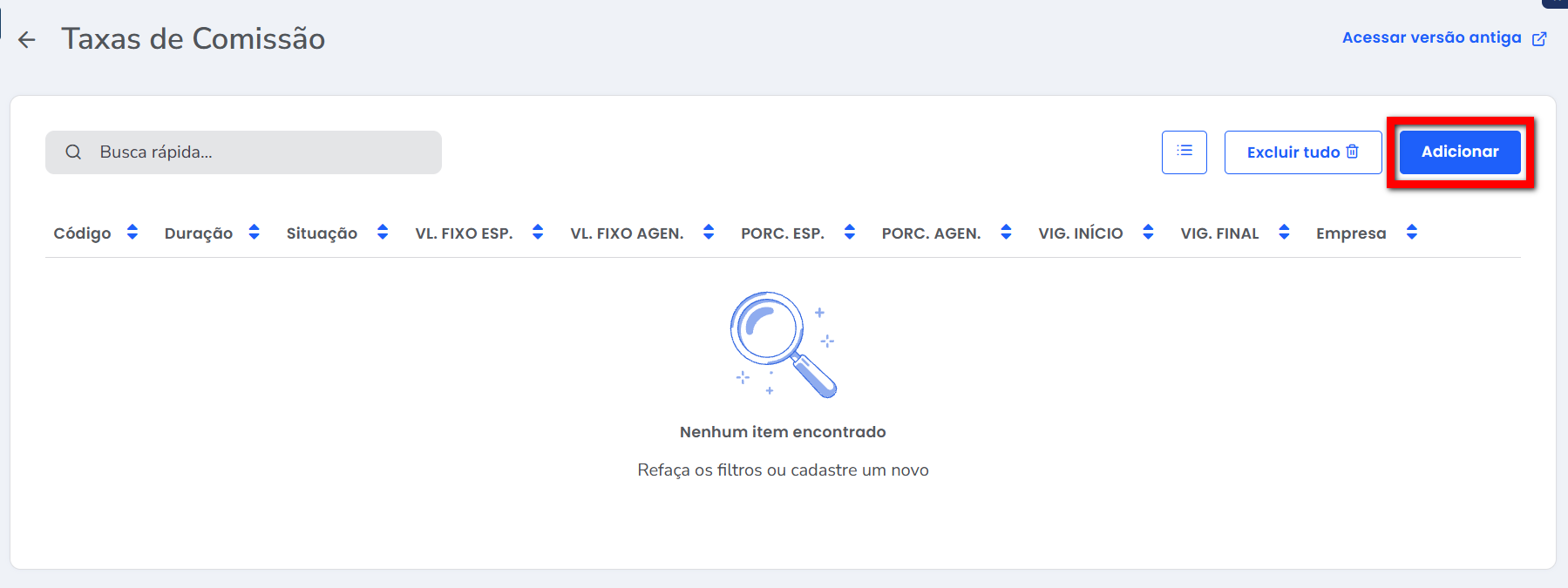Sort by VL. FIXO AGEN. arrows
1568x588 pixels.
(x=709, y=232)
